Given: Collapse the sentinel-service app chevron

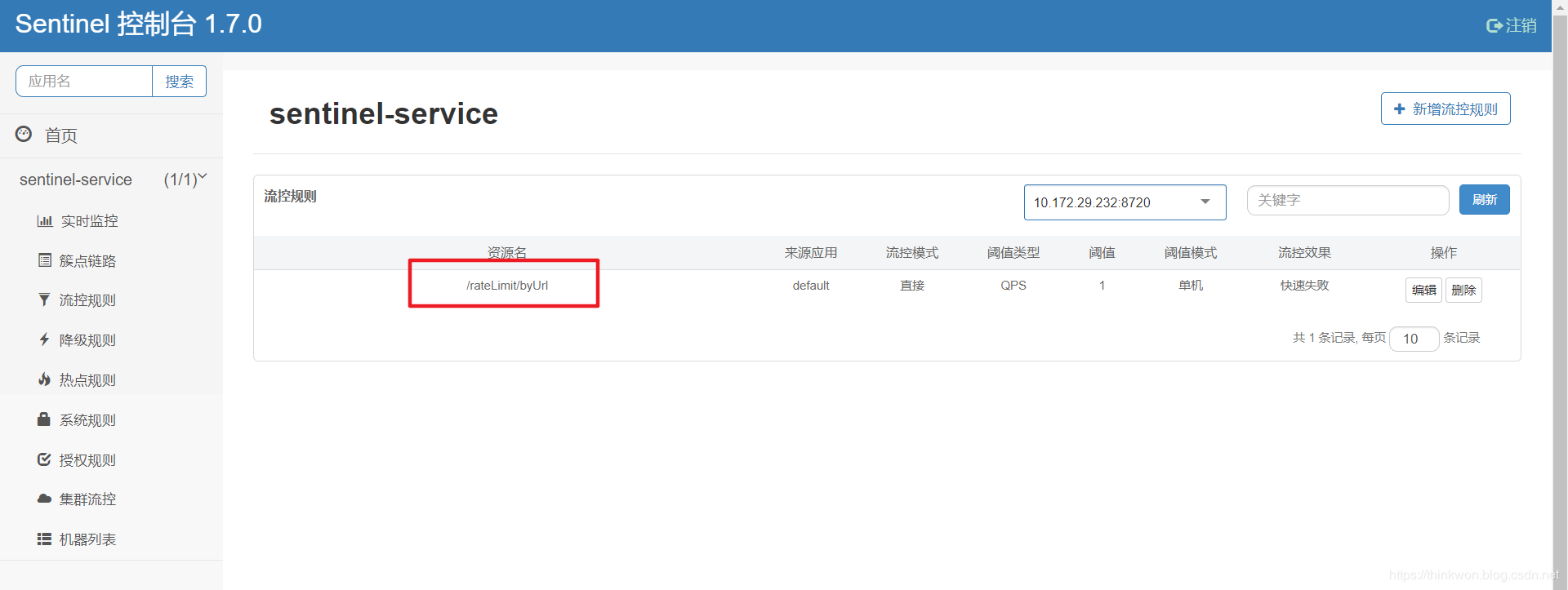Looking at the screenshot, I should (203, 177).
